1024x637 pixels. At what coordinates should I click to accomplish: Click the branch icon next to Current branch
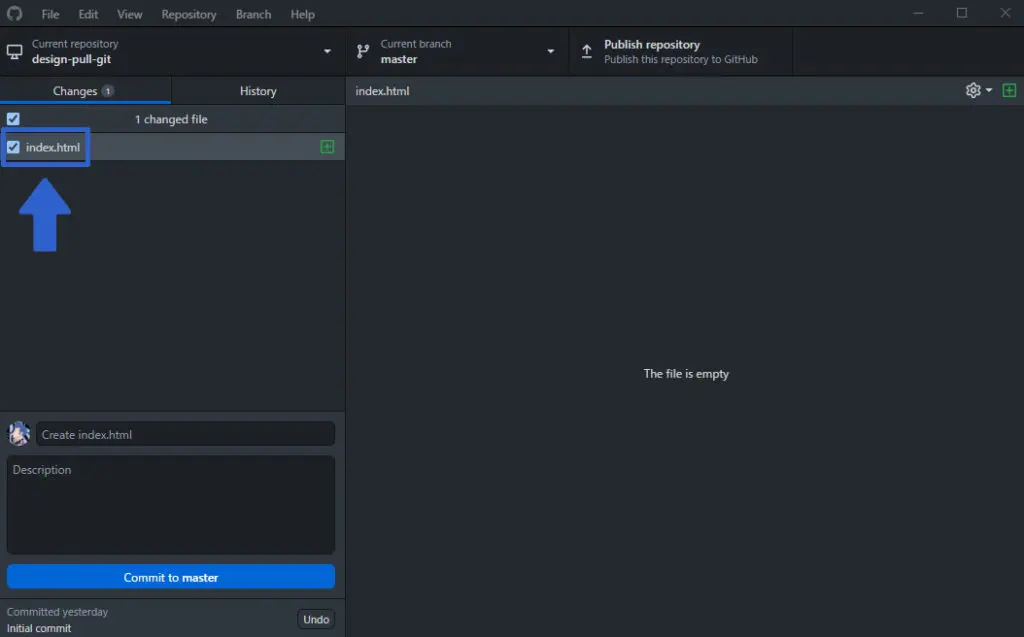coord(361,50)
